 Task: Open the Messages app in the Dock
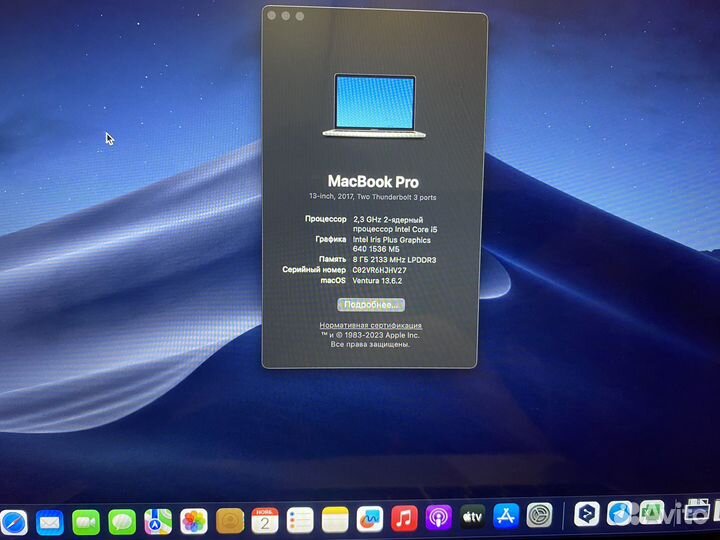[122, 522]
